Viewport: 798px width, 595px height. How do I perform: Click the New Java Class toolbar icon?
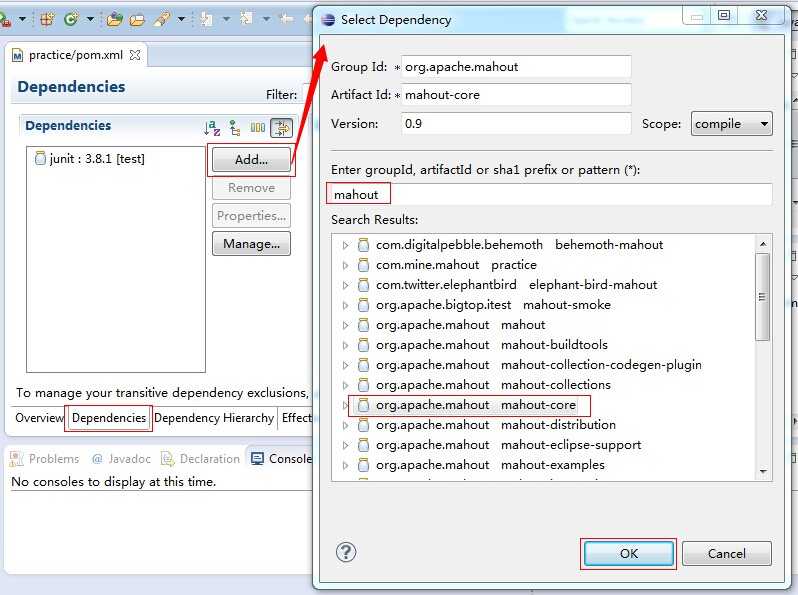(x=71, y=19)
